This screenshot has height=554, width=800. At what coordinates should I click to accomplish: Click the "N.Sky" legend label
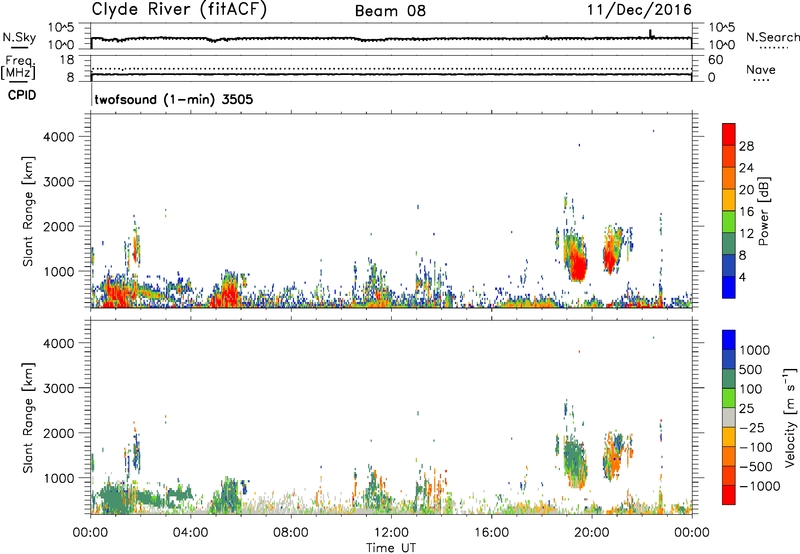(x=19, y=37)
